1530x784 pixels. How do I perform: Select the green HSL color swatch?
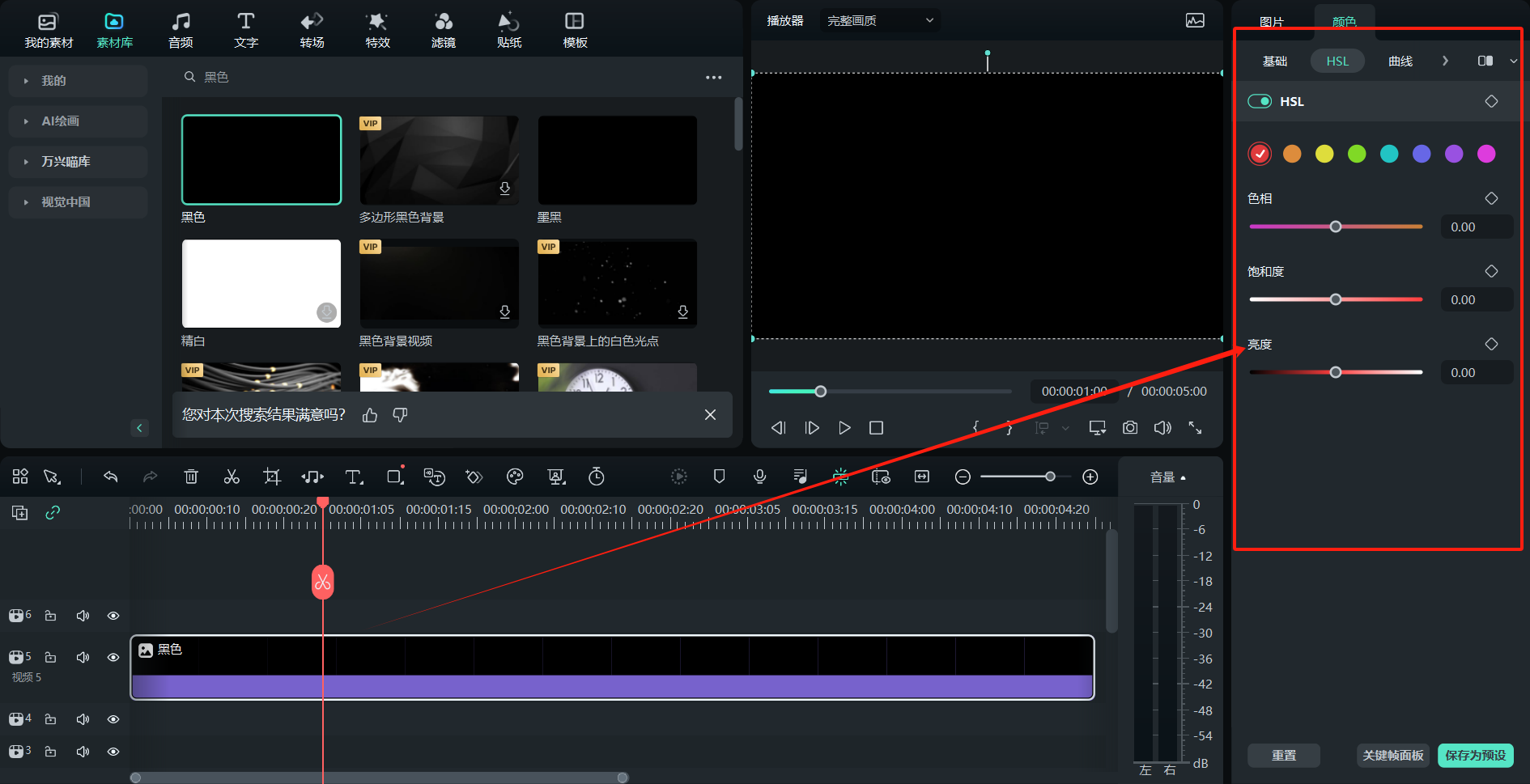pos(1357,154)
